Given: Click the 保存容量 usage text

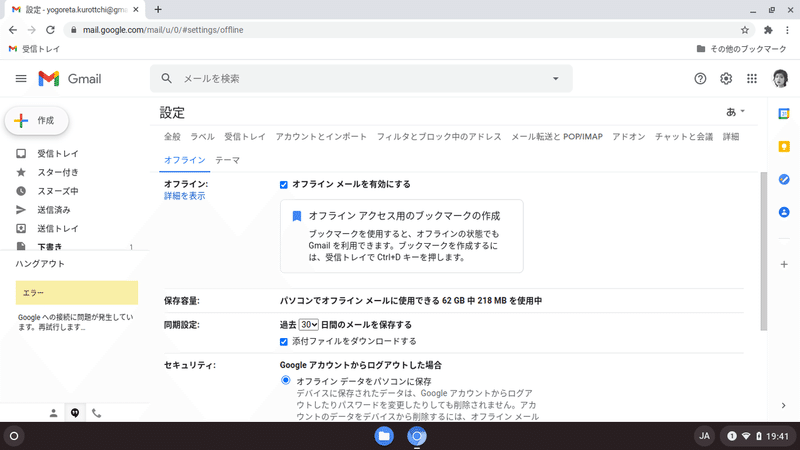Looking at the screenshot, I should (x=411, y=301).
